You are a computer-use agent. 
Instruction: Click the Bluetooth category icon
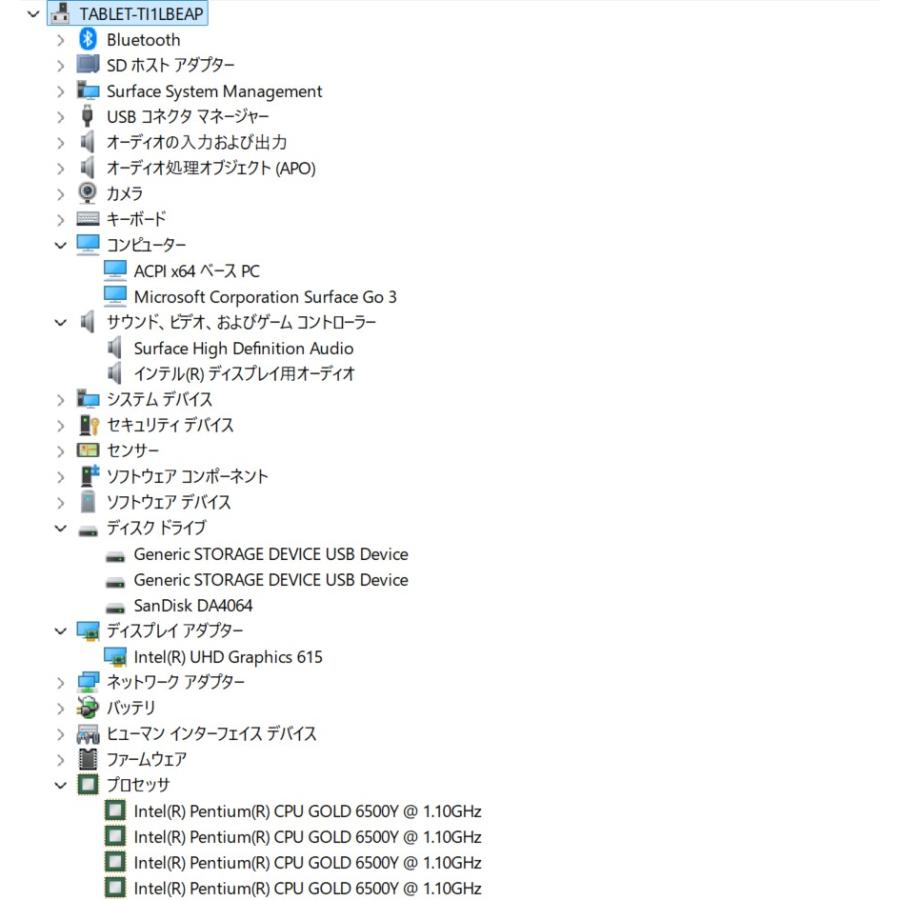(x=88, y=39)
